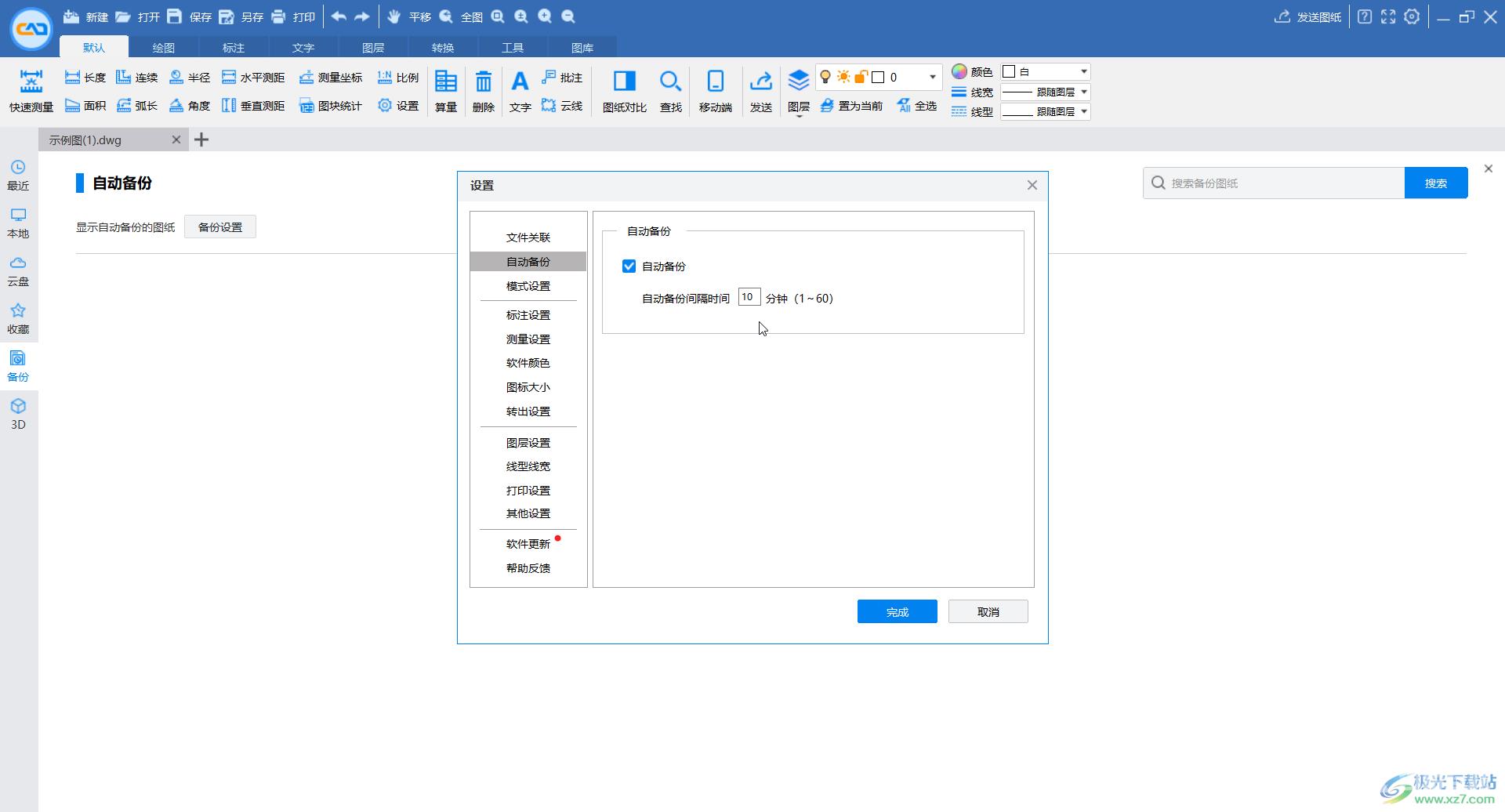Screen dimensions: 1505x812
Task: Open the 3D sidebar item
Action: coord(18,414)
